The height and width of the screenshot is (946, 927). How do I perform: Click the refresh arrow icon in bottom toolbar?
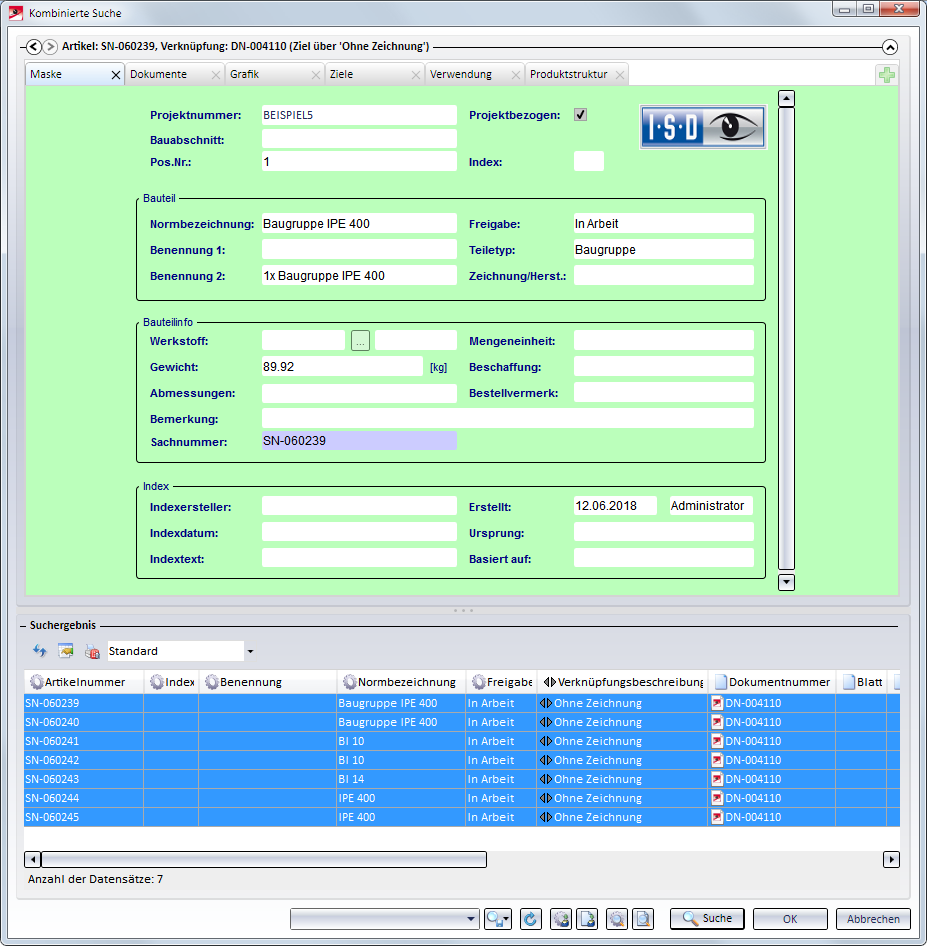pyautogui.click(x=531, y=919)
